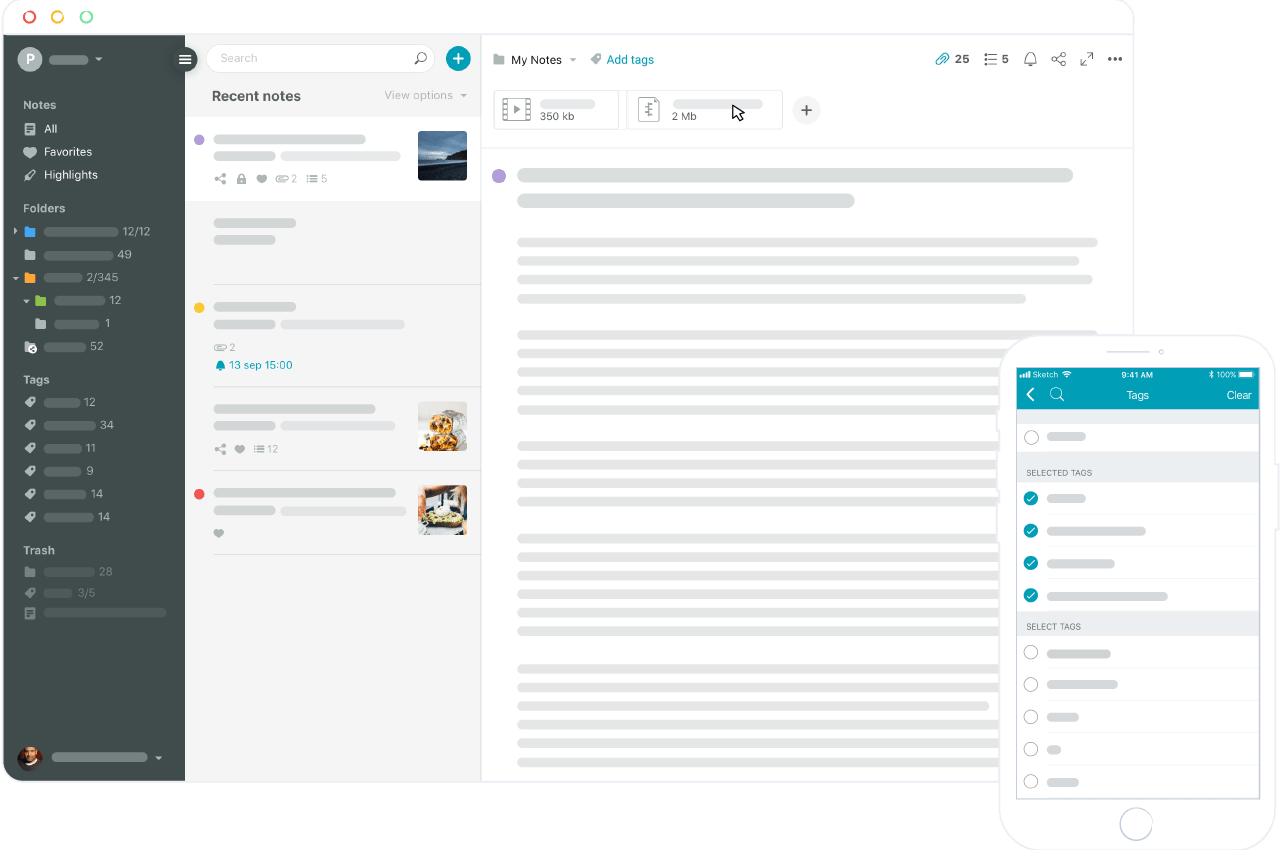Select All notes in sidebar
Viewport: 1280px width, 850px height.
click(x=40, y=129)
